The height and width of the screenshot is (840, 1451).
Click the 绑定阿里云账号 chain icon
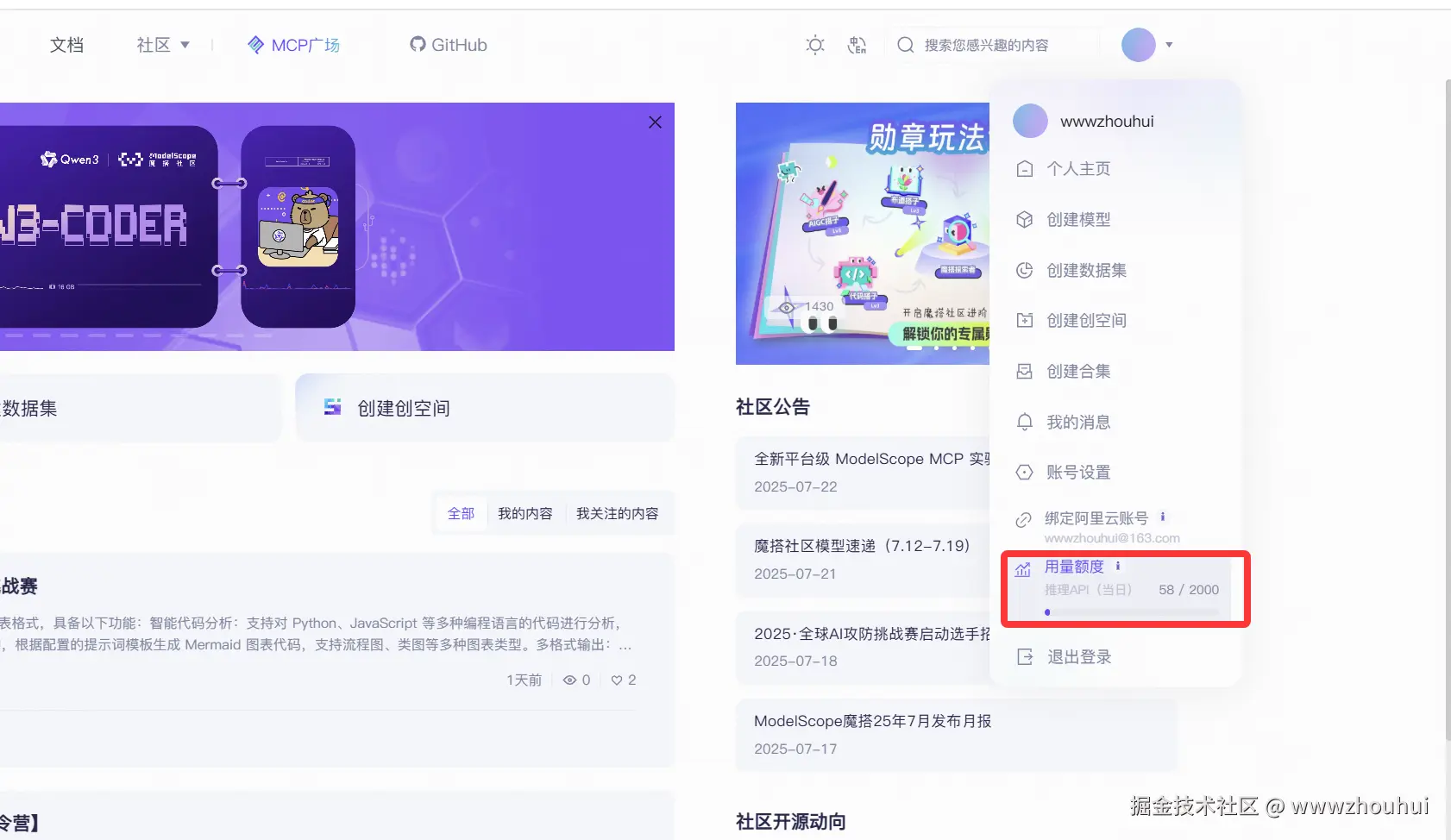pos(1024,520)
